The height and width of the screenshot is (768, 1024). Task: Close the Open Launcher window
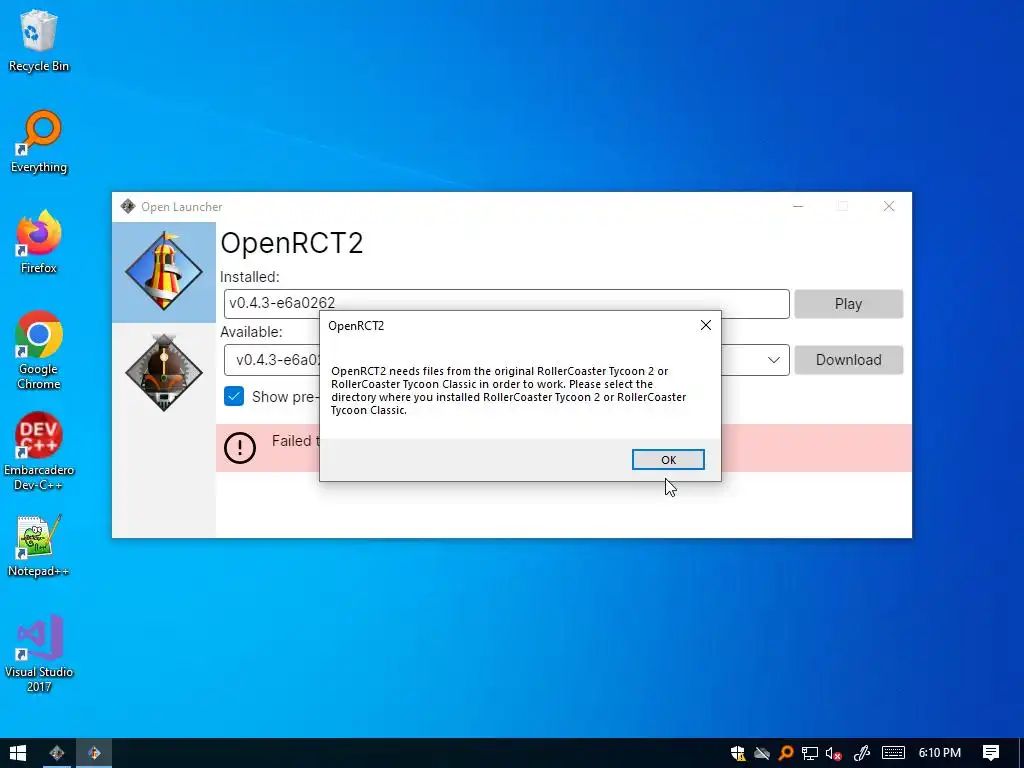[889, 206]
